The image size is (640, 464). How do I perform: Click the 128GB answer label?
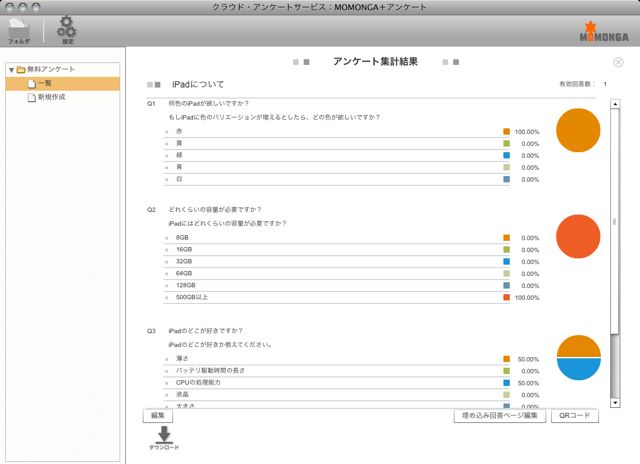[x=186, y=285]
